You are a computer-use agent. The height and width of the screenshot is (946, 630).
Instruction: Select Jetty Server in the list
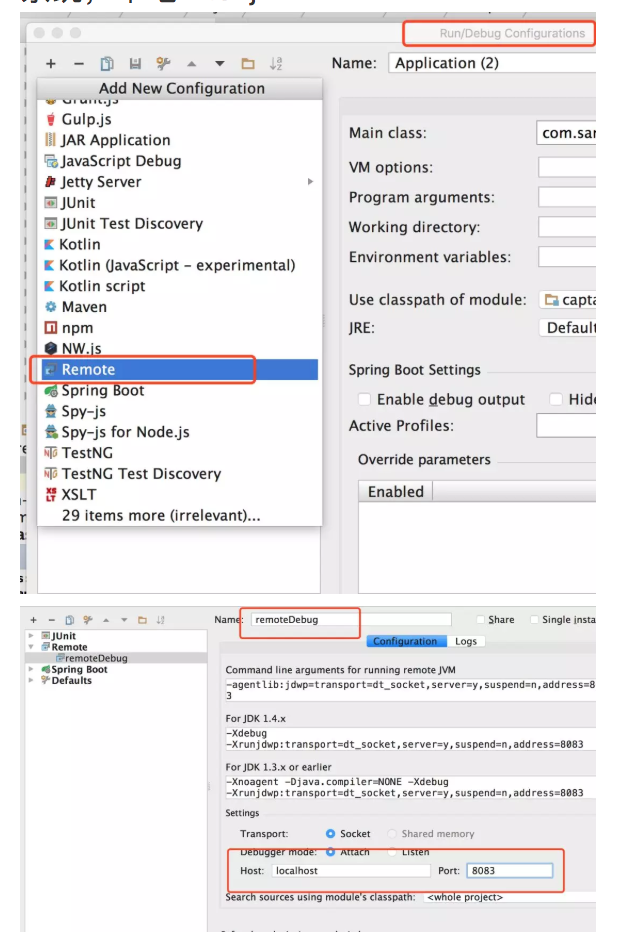coord(180,182)
